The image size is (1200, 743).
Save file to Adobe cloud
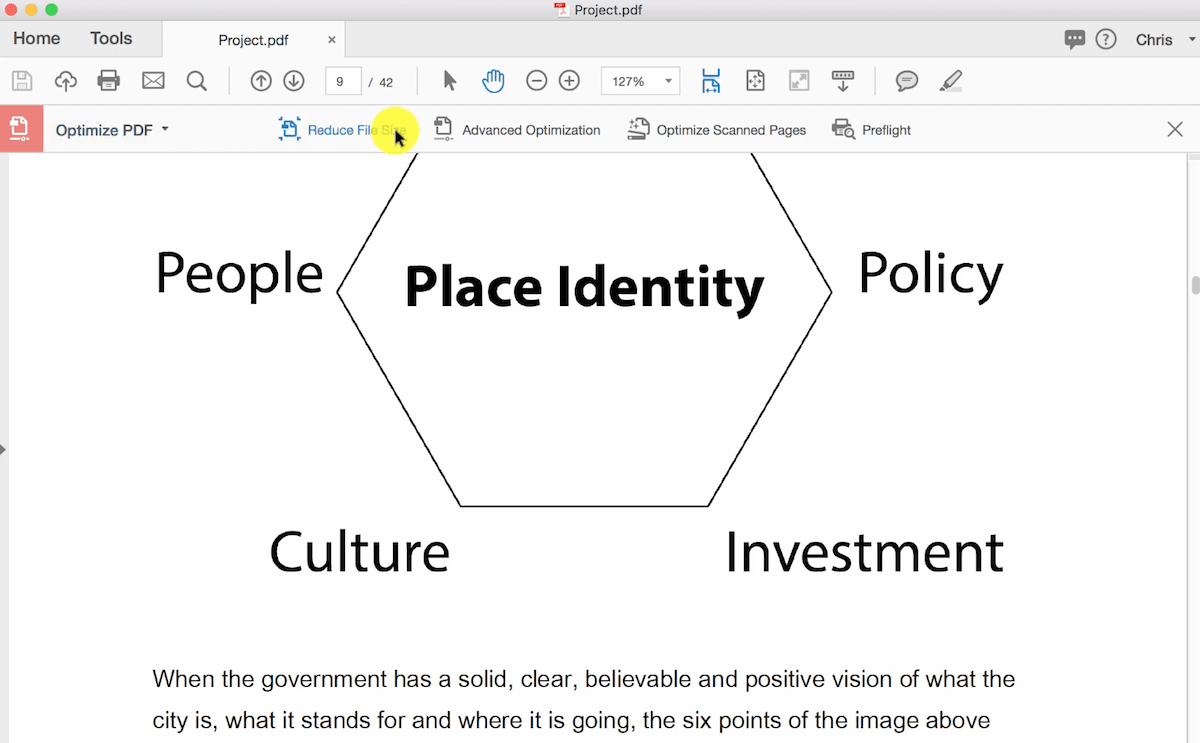[65, 81]
